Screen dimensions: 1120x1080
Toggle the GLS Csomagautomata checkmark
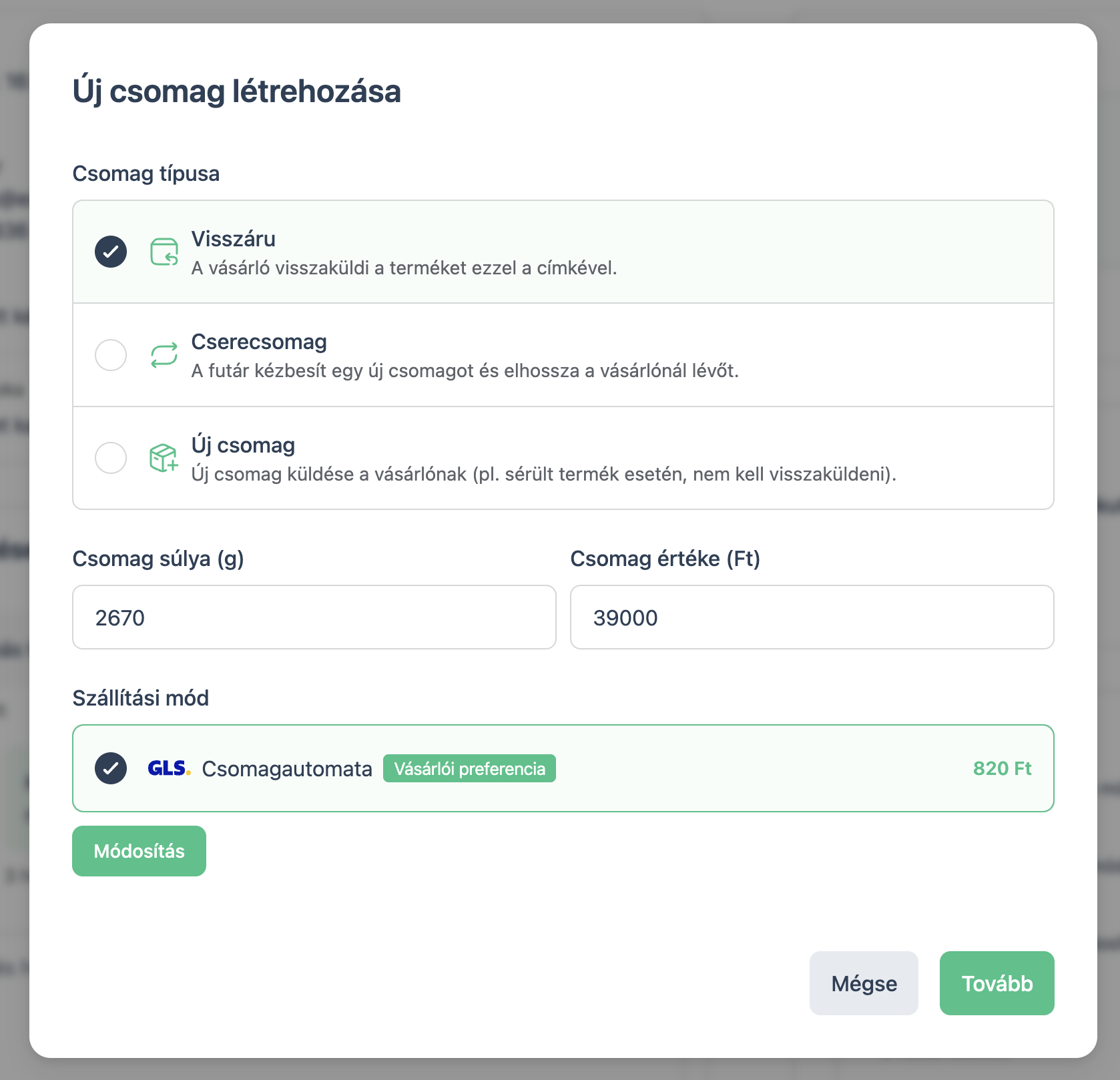(x=111, y=768)
